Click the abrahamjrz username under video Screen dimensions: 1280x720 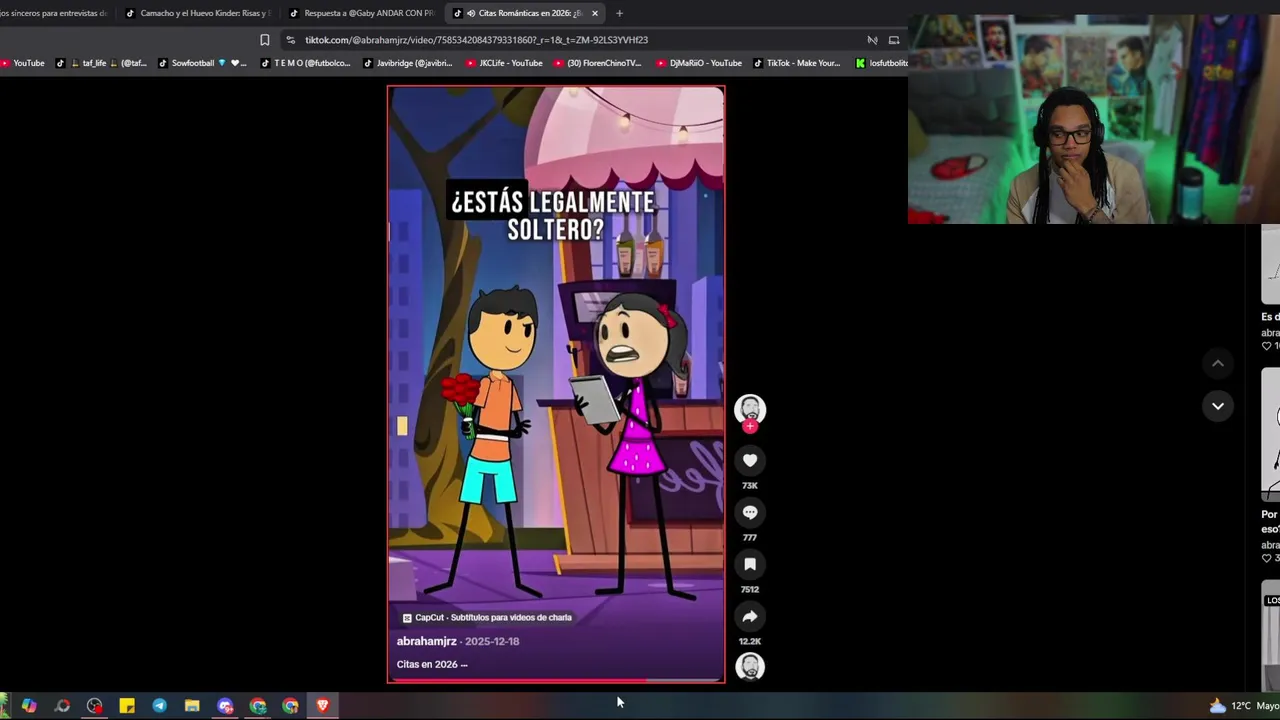pos(427,641)
